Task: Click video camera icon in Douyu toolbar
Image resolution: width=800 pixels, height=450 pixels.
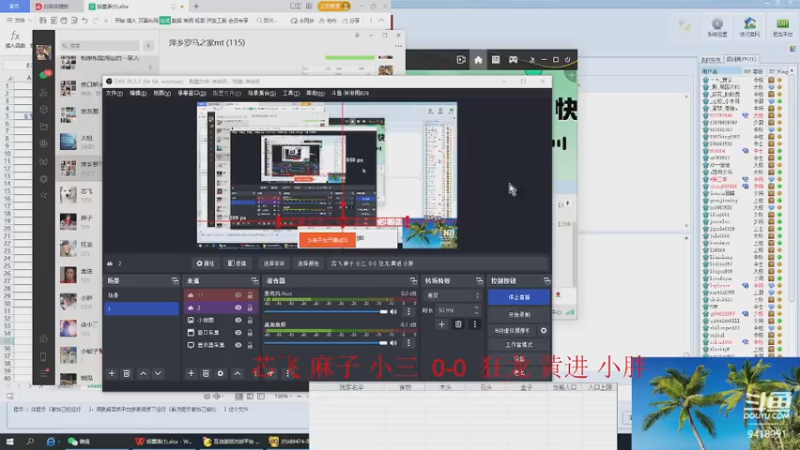Action: click(461, 60)
